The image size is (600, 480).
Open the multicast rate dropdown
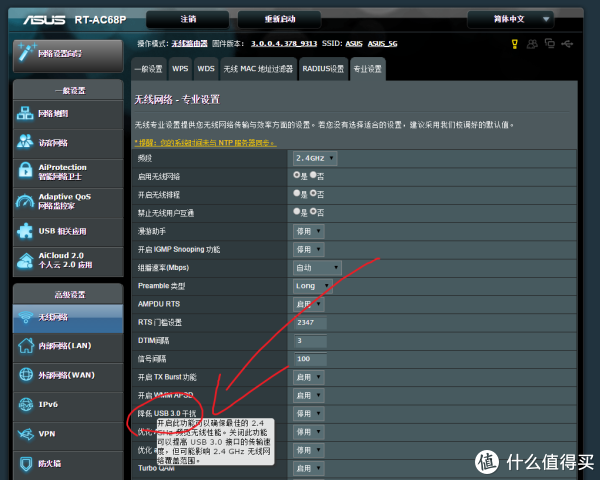tap(317, 268)
